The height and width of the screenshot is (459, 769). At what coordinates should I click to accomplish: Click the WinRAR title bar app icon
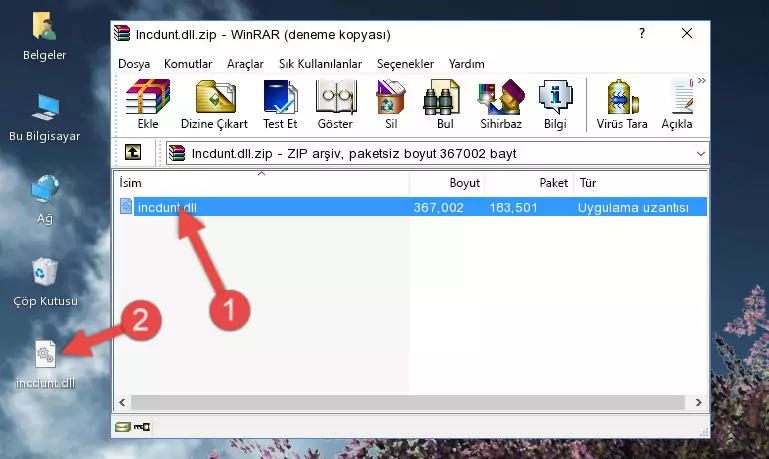pyautogui.click(x=122, y=33)
